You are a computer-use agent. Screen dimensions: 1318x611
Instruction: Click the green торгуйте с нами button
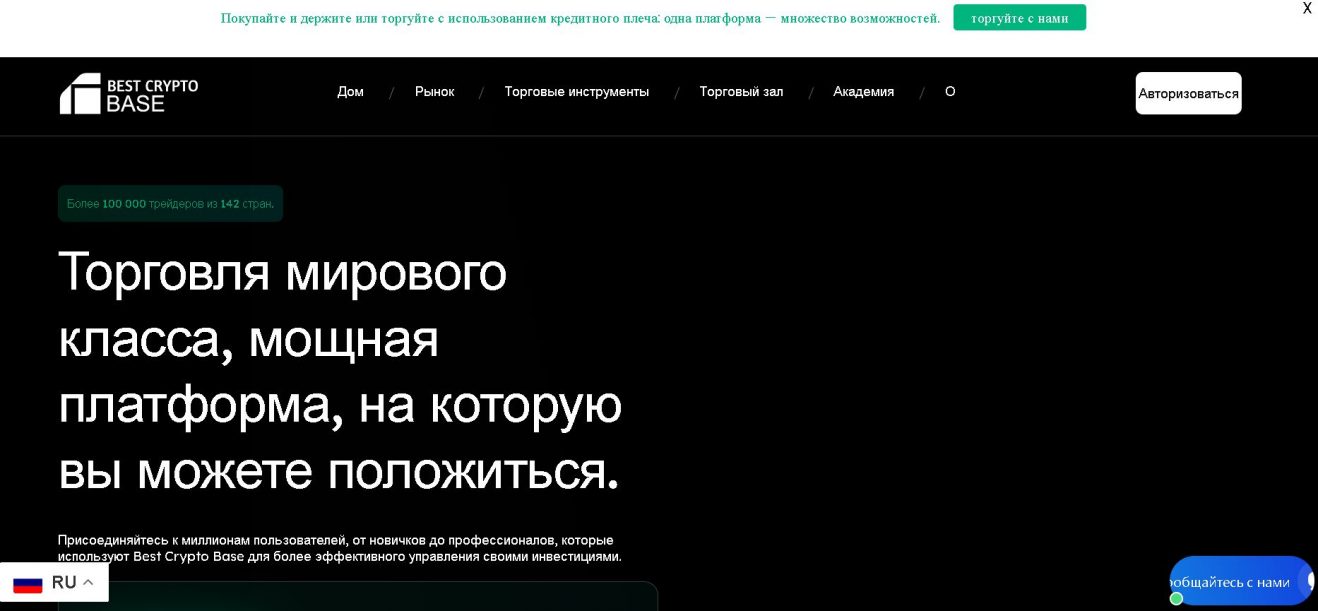point(1019,18)
